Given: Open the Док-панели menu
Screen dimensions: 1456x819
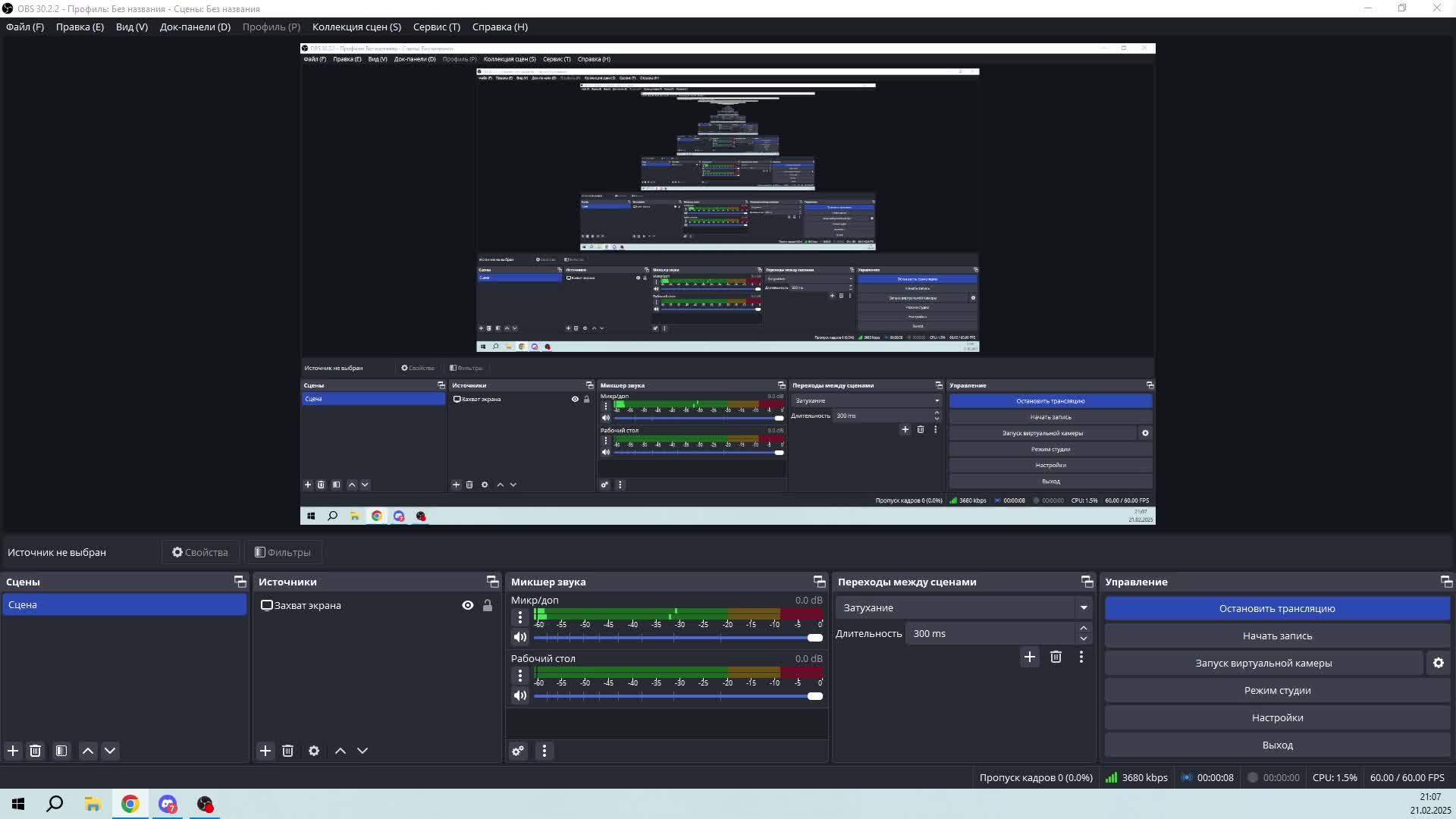Looking at the screenshot, I should [x=195, y=27].
